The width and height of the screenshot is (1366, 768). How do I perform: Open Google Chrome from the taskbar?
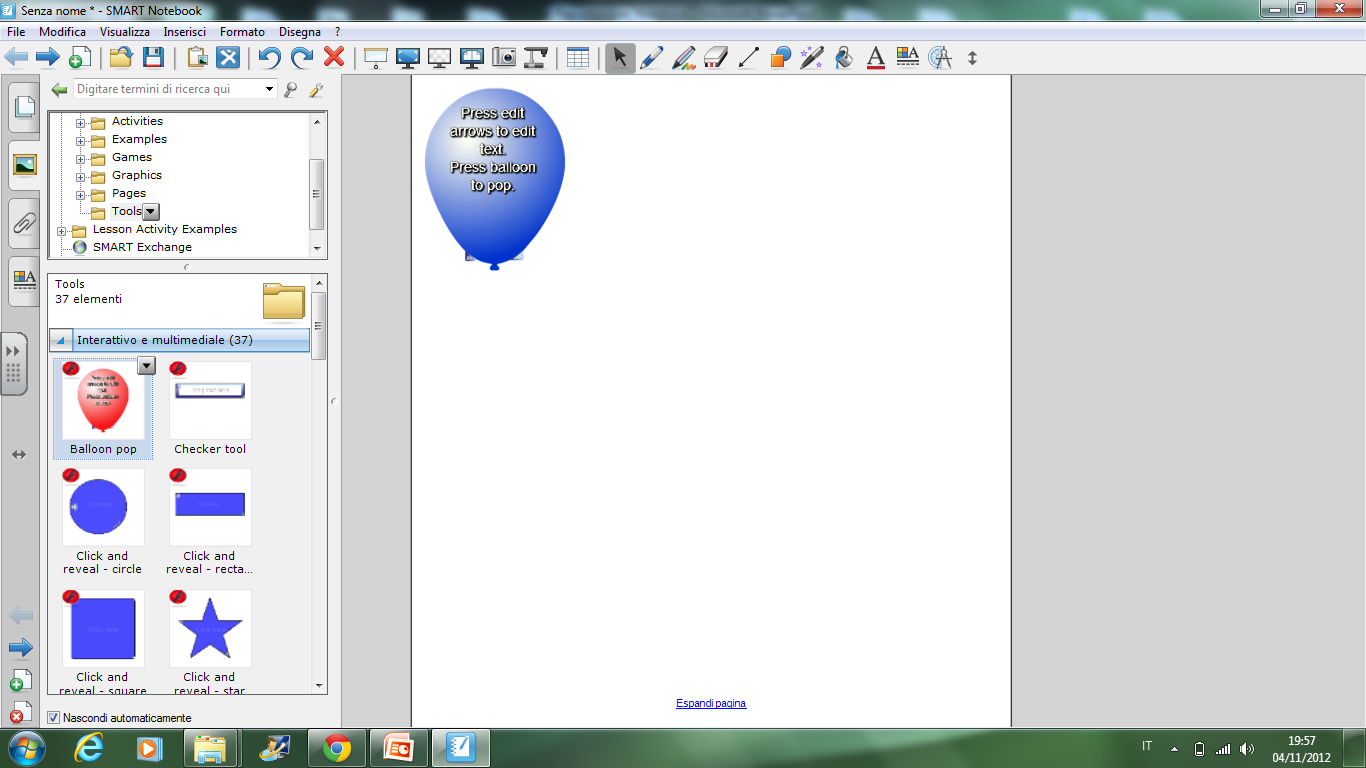[337, 748]
